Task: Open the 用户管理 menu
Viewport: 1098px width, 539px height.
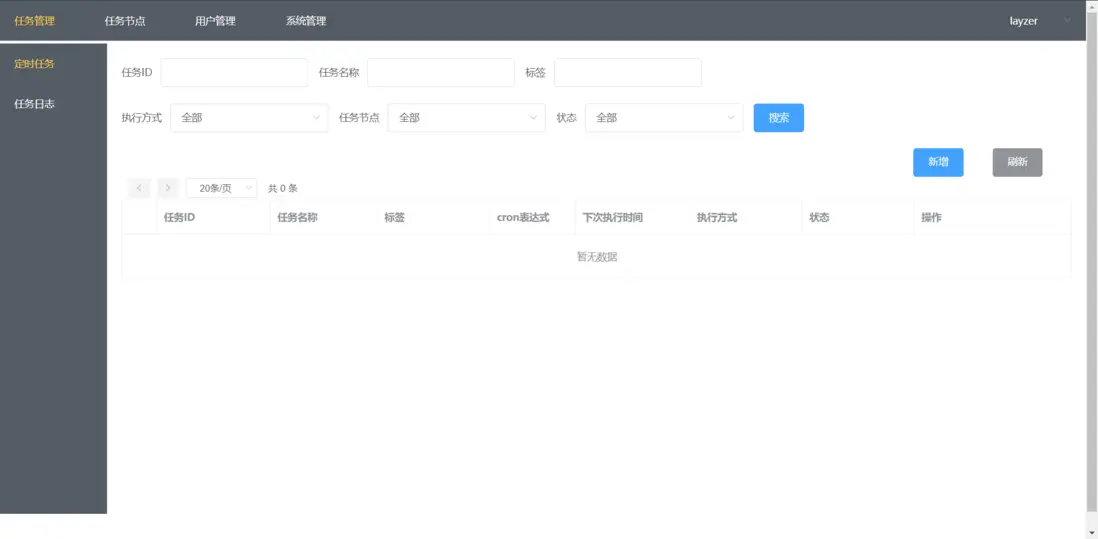Action: [215, 21]
